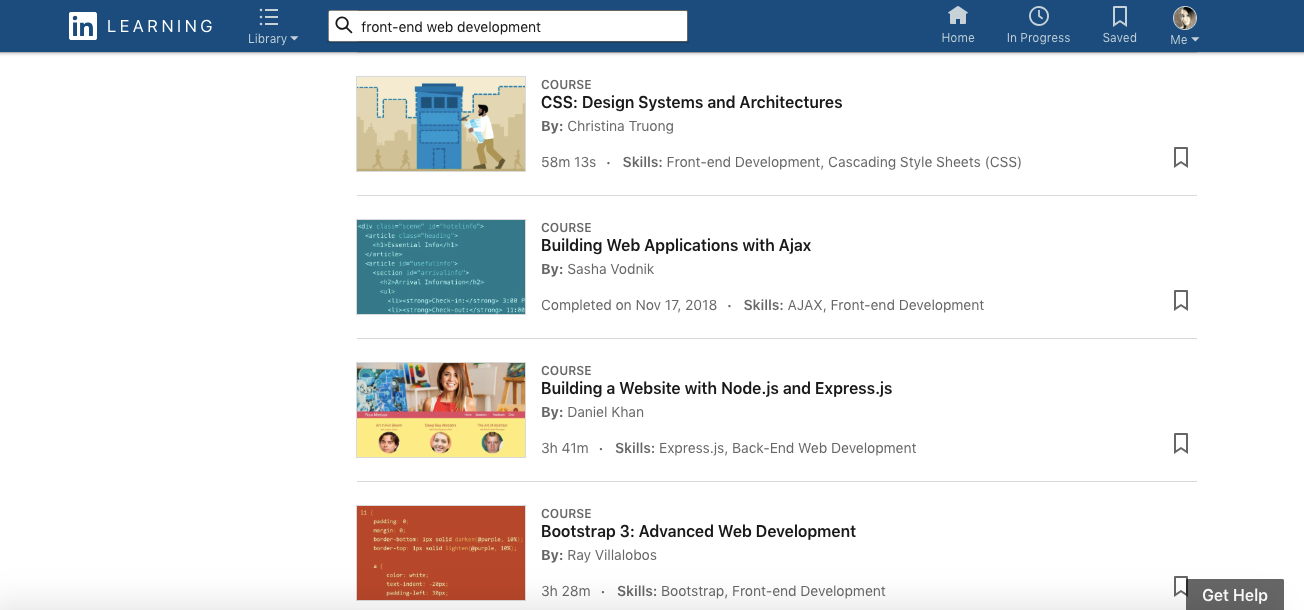The image size is (1304, 610).
Task: Click the 58m 13s duration text
Action: [x=568, y=162]
